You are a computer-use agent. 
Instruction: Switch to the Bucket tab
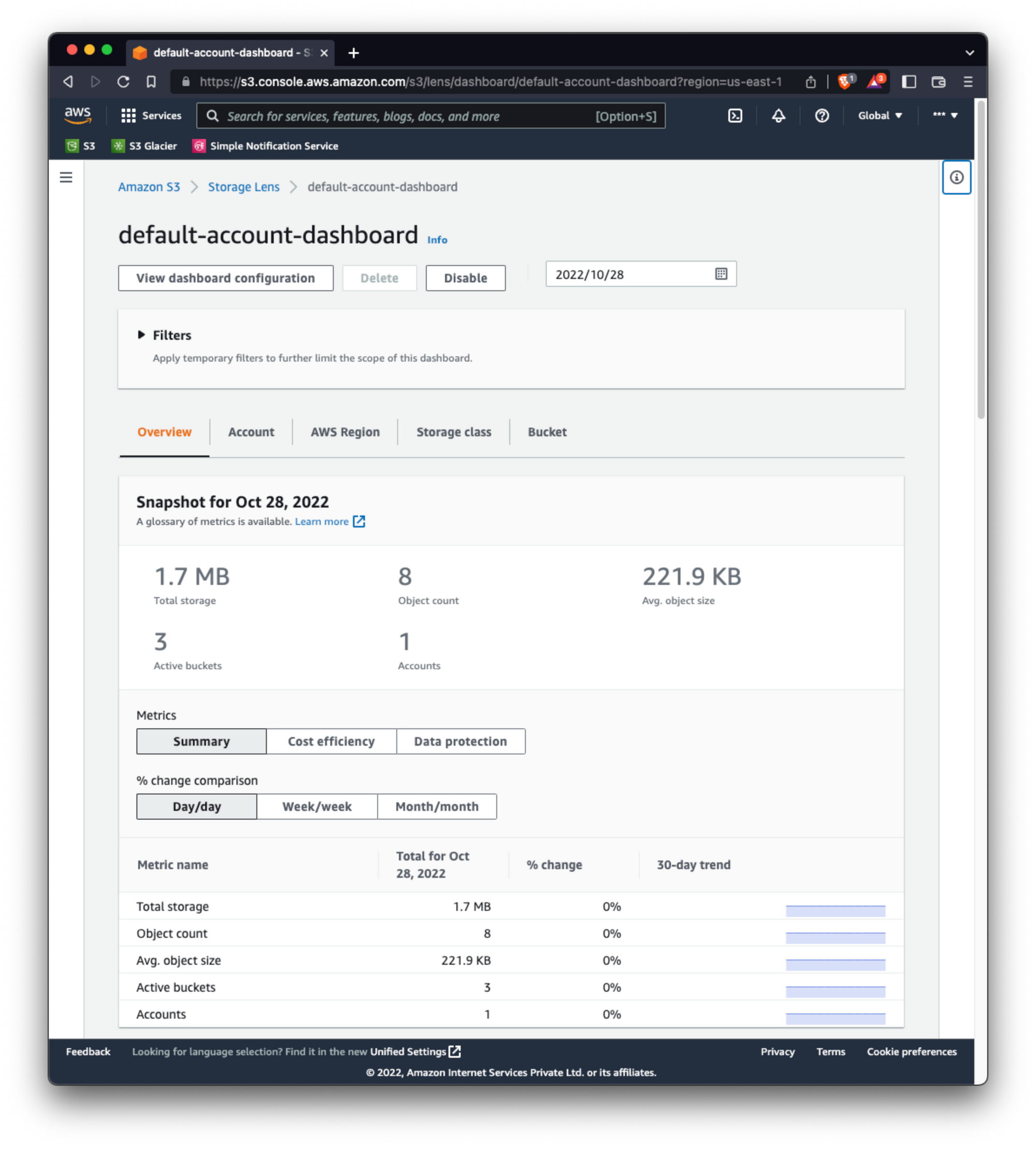(547, 432)
